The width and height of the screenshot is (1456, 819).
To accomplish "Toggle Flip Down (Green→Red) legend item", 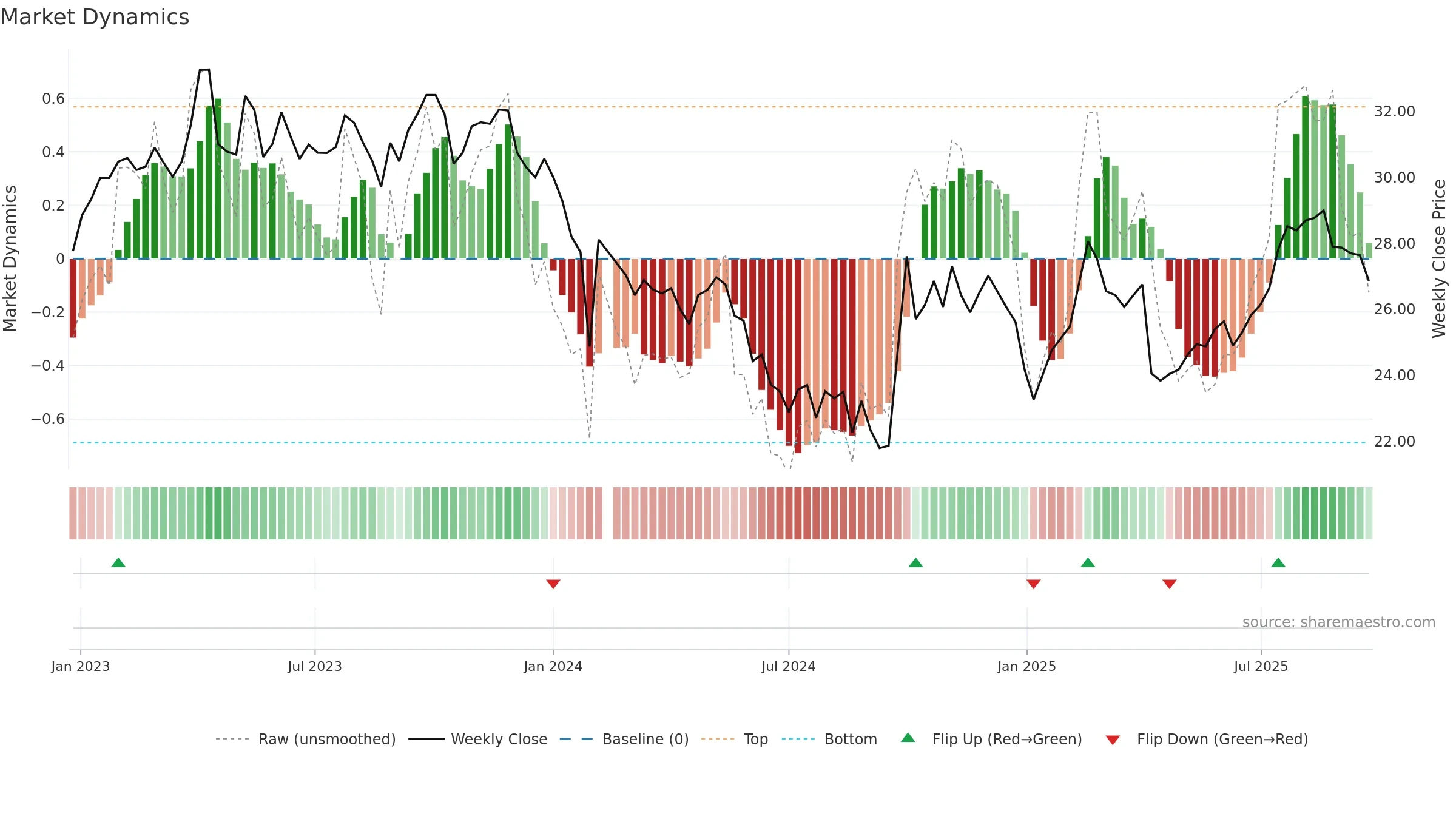I will pyautogui.click(x=1206, y=739).
